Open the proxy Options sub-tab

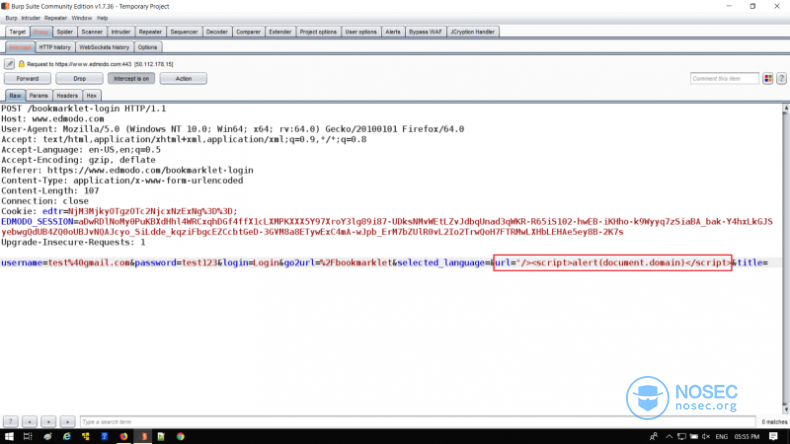[148, 47]
